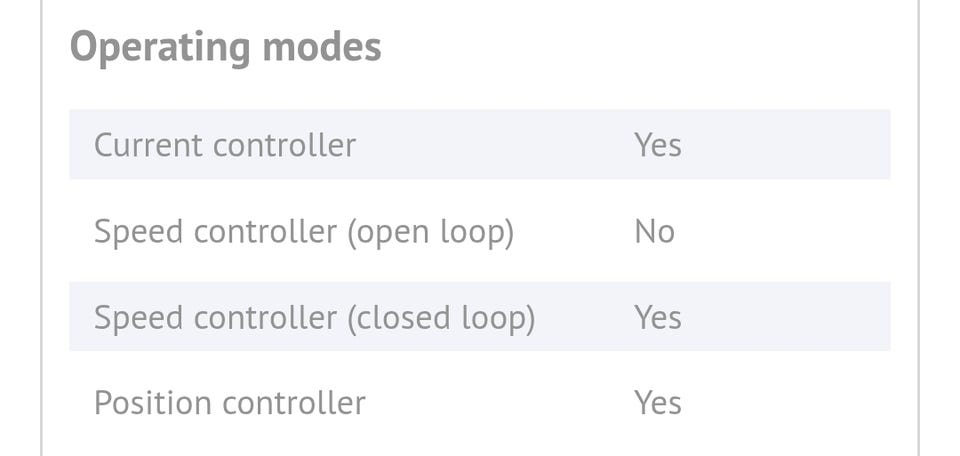Click blank right end of closed loop row
This screenshot has width=960, height=456.
click(820, 318)
